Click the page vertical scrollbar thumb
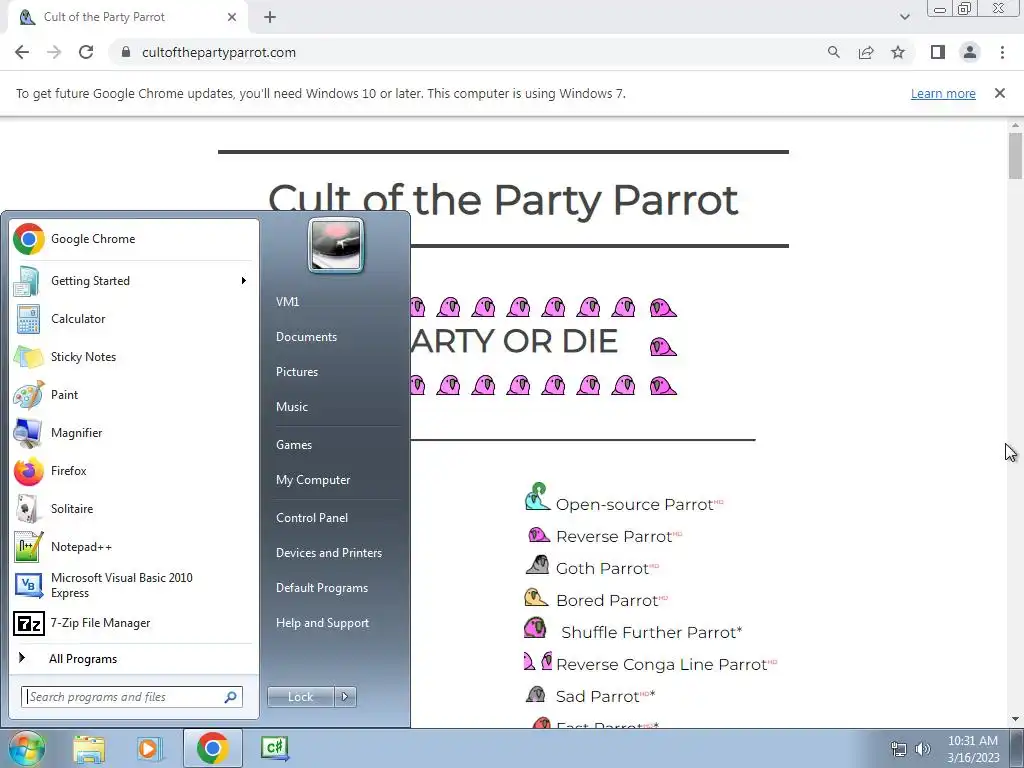1024x768 pixels. pos(1015,155)
